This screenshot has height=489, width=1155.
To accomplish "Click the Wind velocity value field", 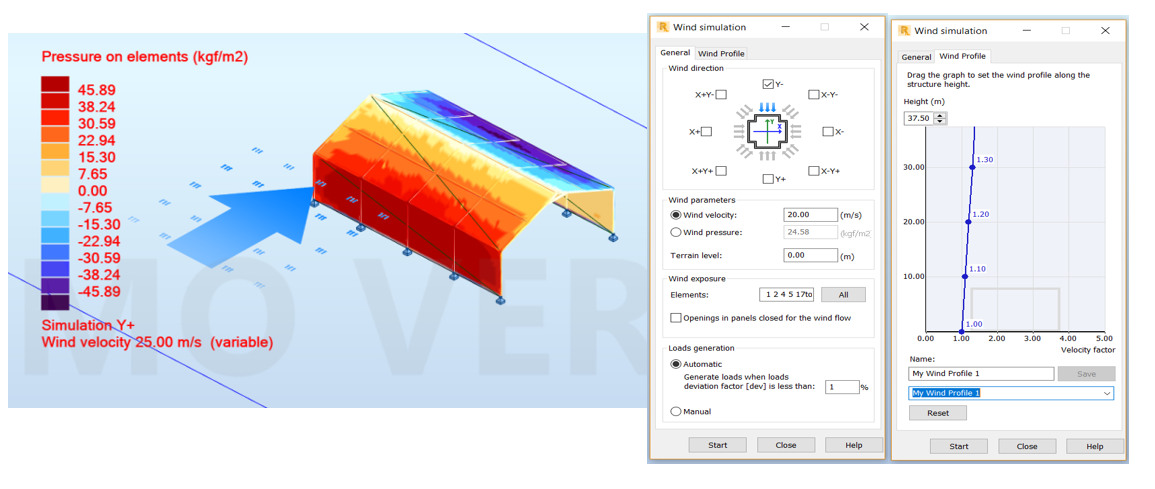I will click(811, 215).
